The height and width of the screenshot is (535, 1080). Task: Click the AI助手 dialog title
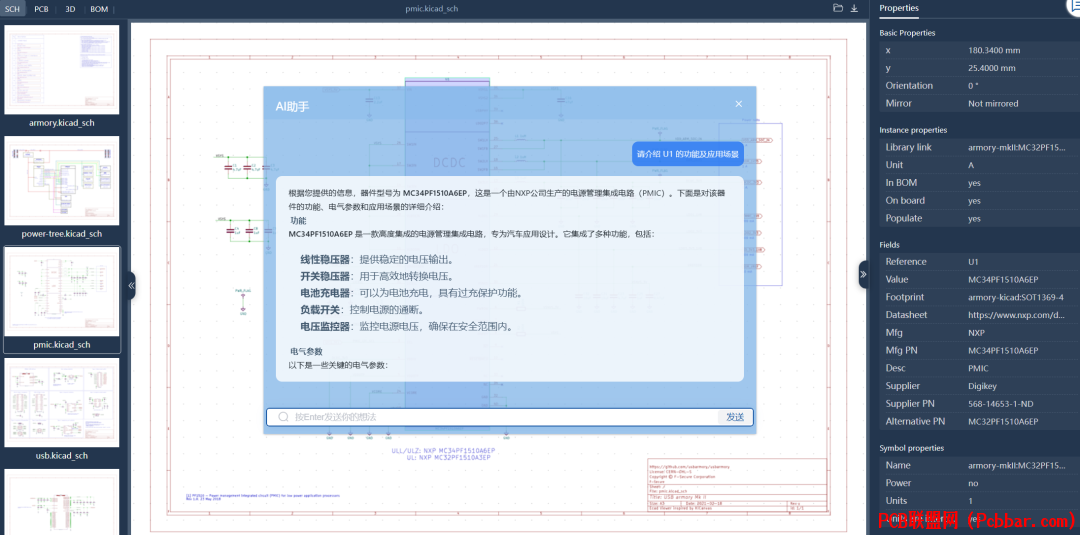pyautogui.click(x=292, y=106)
